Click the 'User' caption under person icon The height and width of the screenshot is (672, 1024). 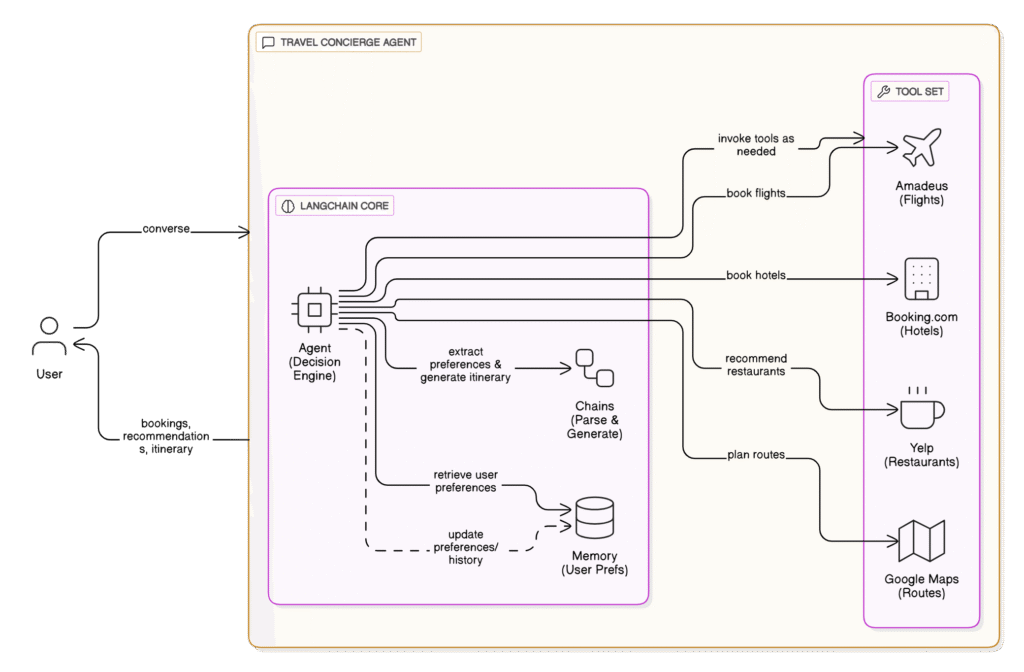(49, 374)
